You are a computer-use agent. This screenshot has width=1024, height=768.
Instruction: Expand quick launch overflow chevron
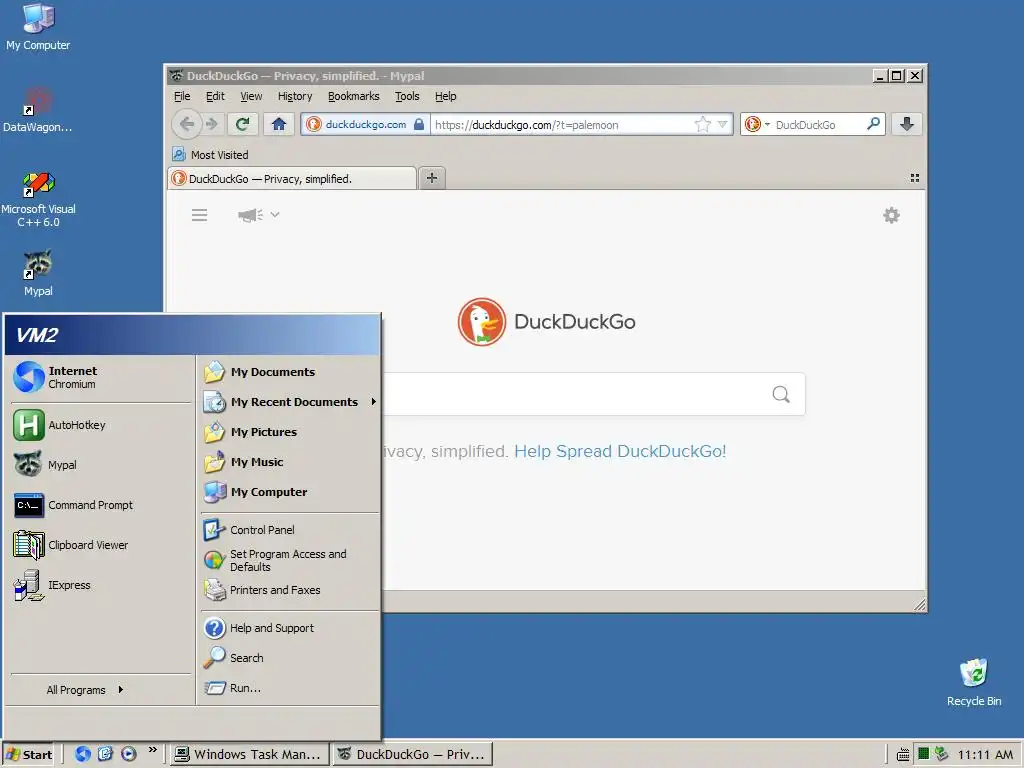click(152, 750)
